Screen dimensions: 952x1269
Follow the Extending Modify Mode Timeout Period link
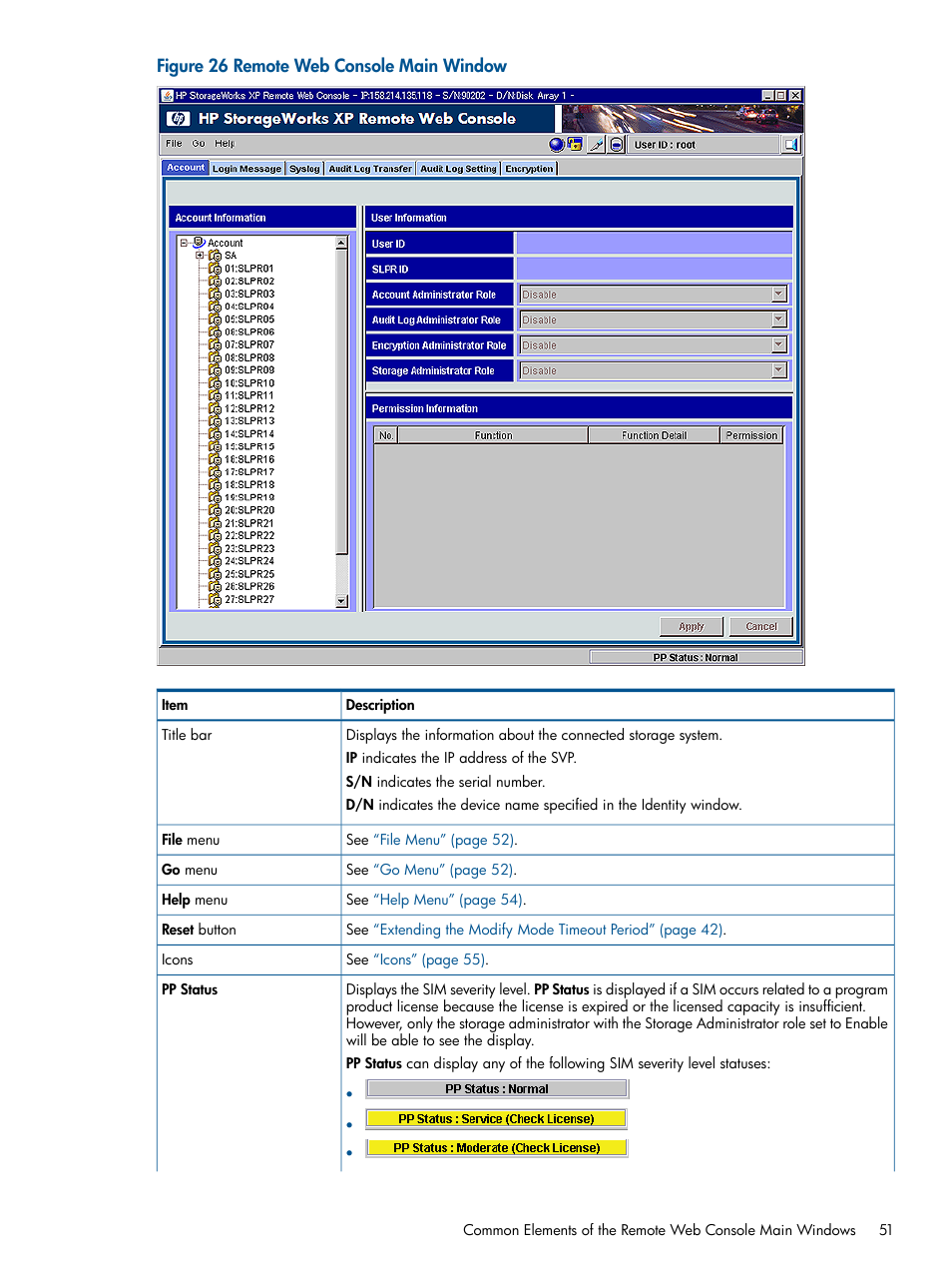click(x=550, y=930)
